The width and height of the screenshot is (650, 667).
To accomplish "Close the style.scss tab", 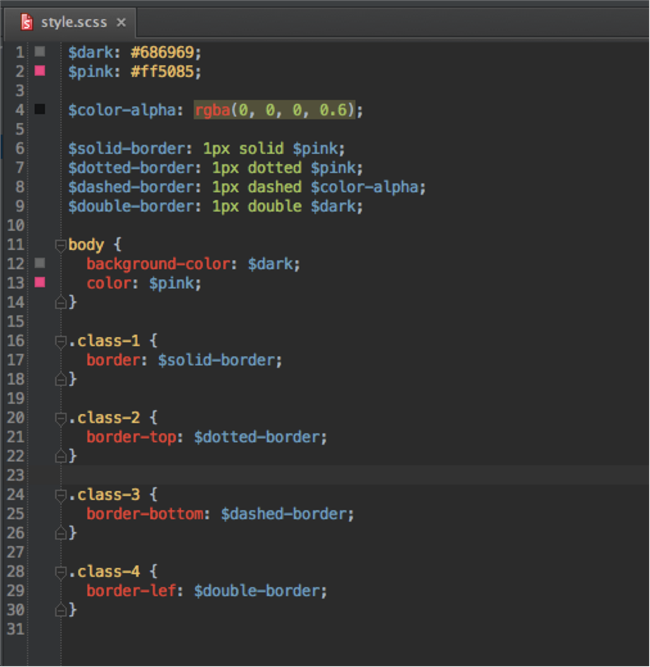I will [121, 22].
